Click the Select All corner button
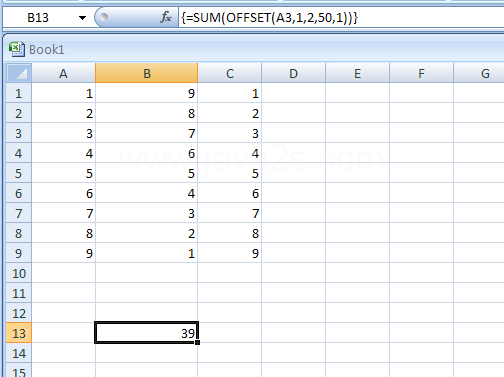This screenshot has width=504, height=377. (19, 73)
